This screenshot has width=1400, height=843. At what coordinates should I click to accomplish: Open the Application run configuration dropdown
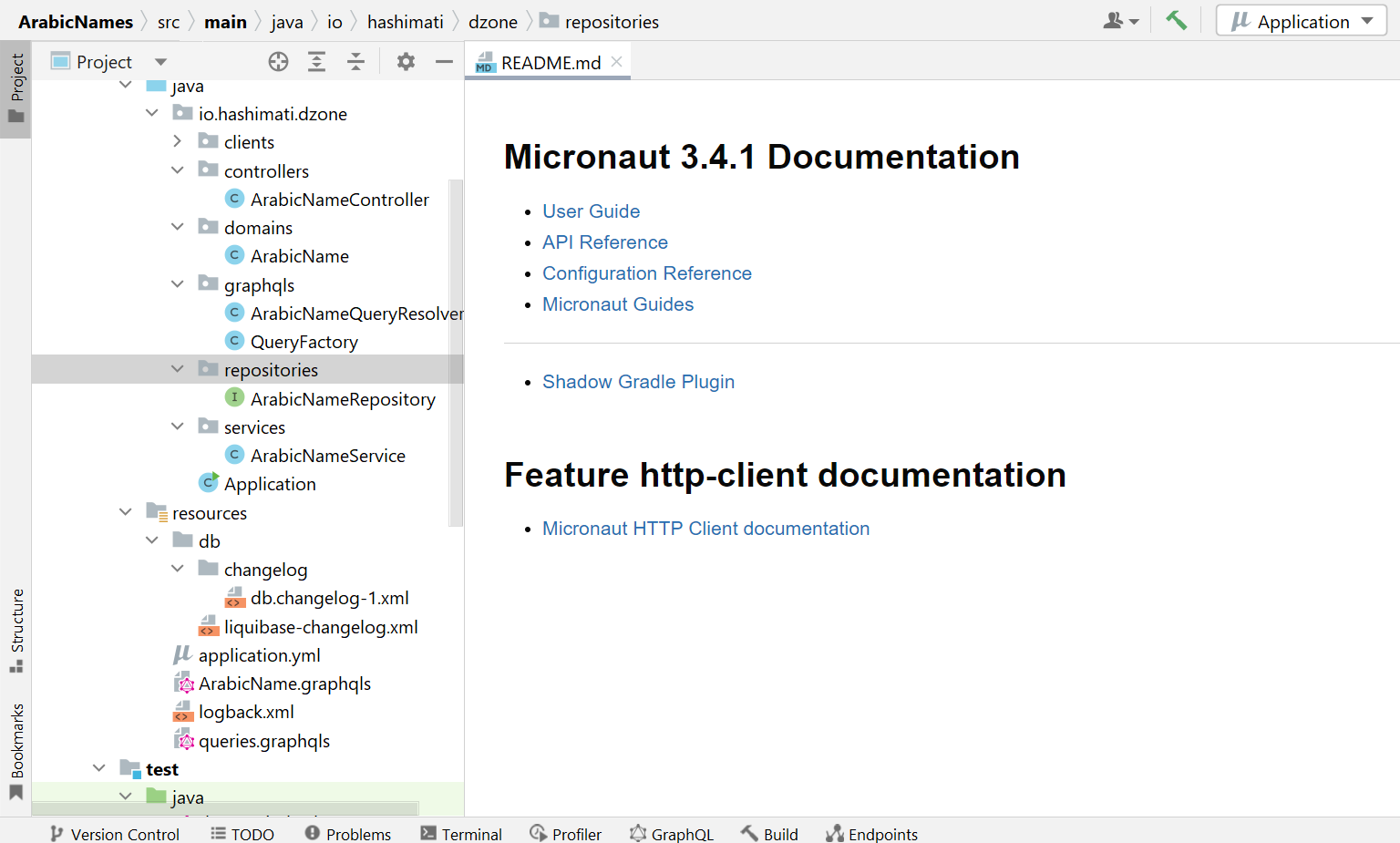pyautogui.click(x=1301, y=21)
